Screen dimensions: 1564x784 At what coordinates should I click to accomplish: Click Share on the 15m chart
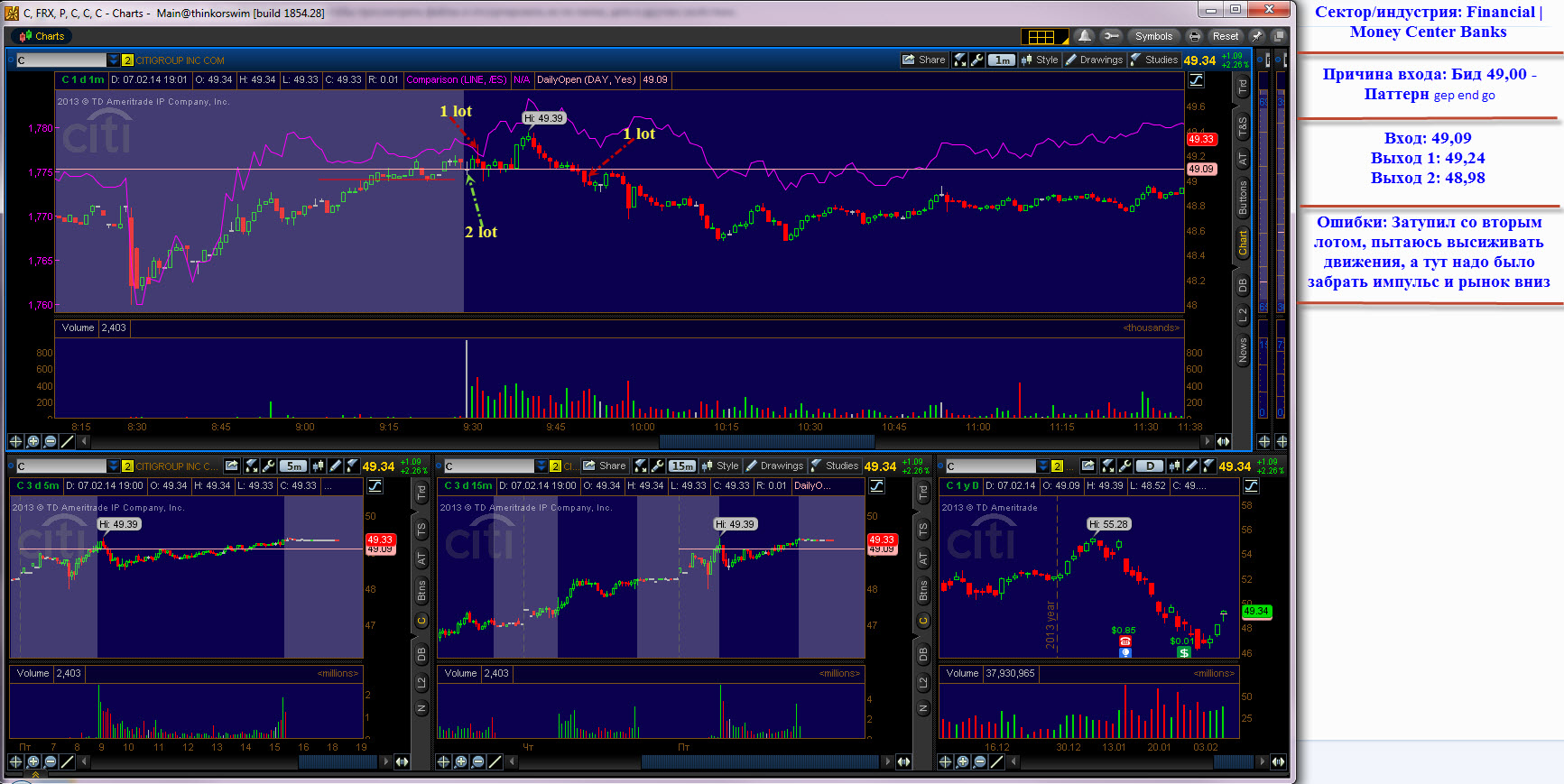[604, 466]
